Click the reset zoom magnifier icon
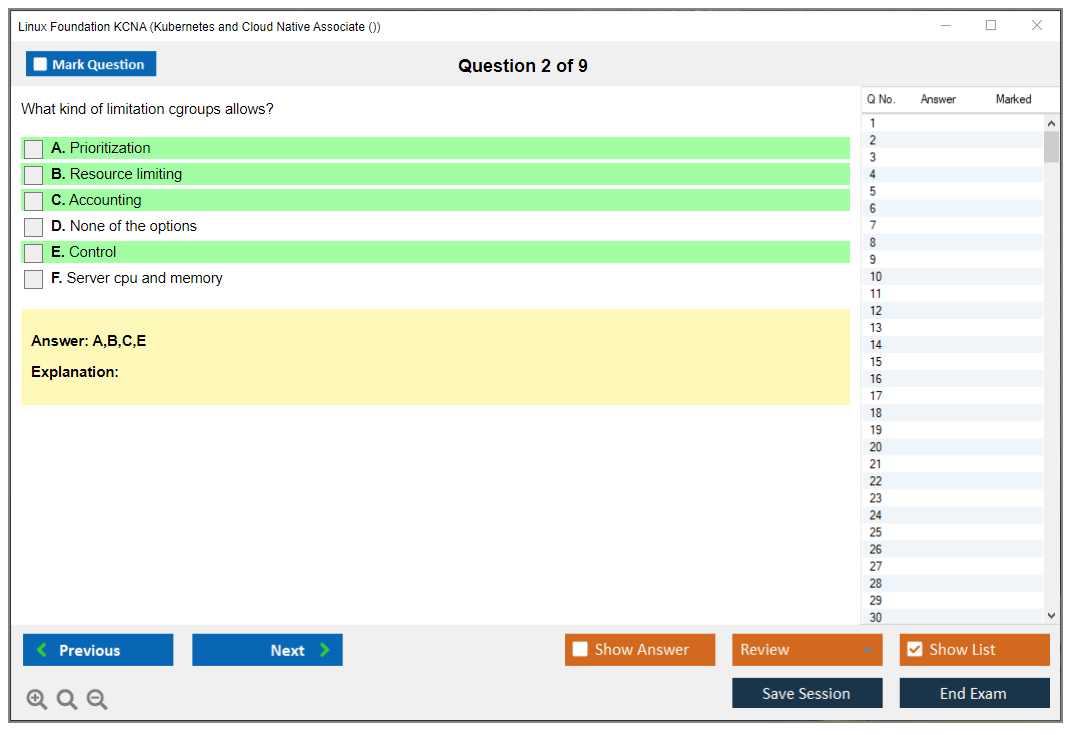Viewport: 1075px width, 735px height. point(67,699)
